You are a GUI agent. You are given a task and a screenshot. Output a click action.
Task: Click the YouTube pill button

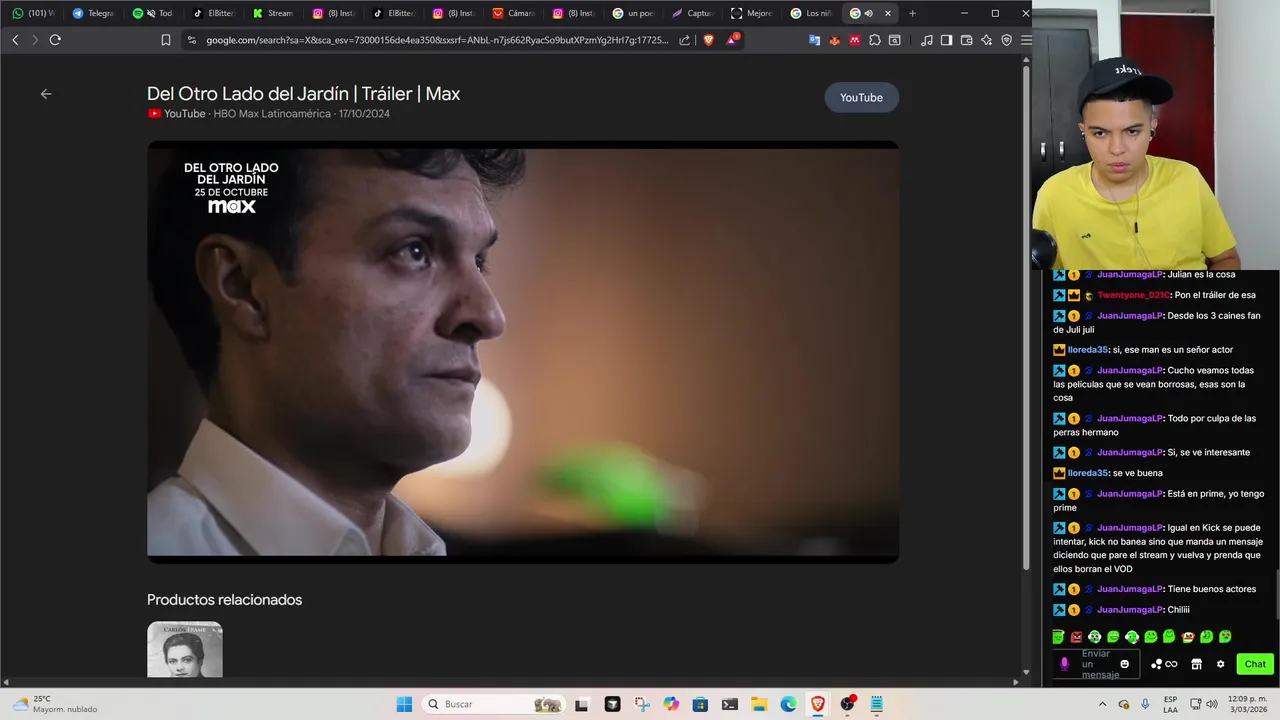click(x=861, y=97)
